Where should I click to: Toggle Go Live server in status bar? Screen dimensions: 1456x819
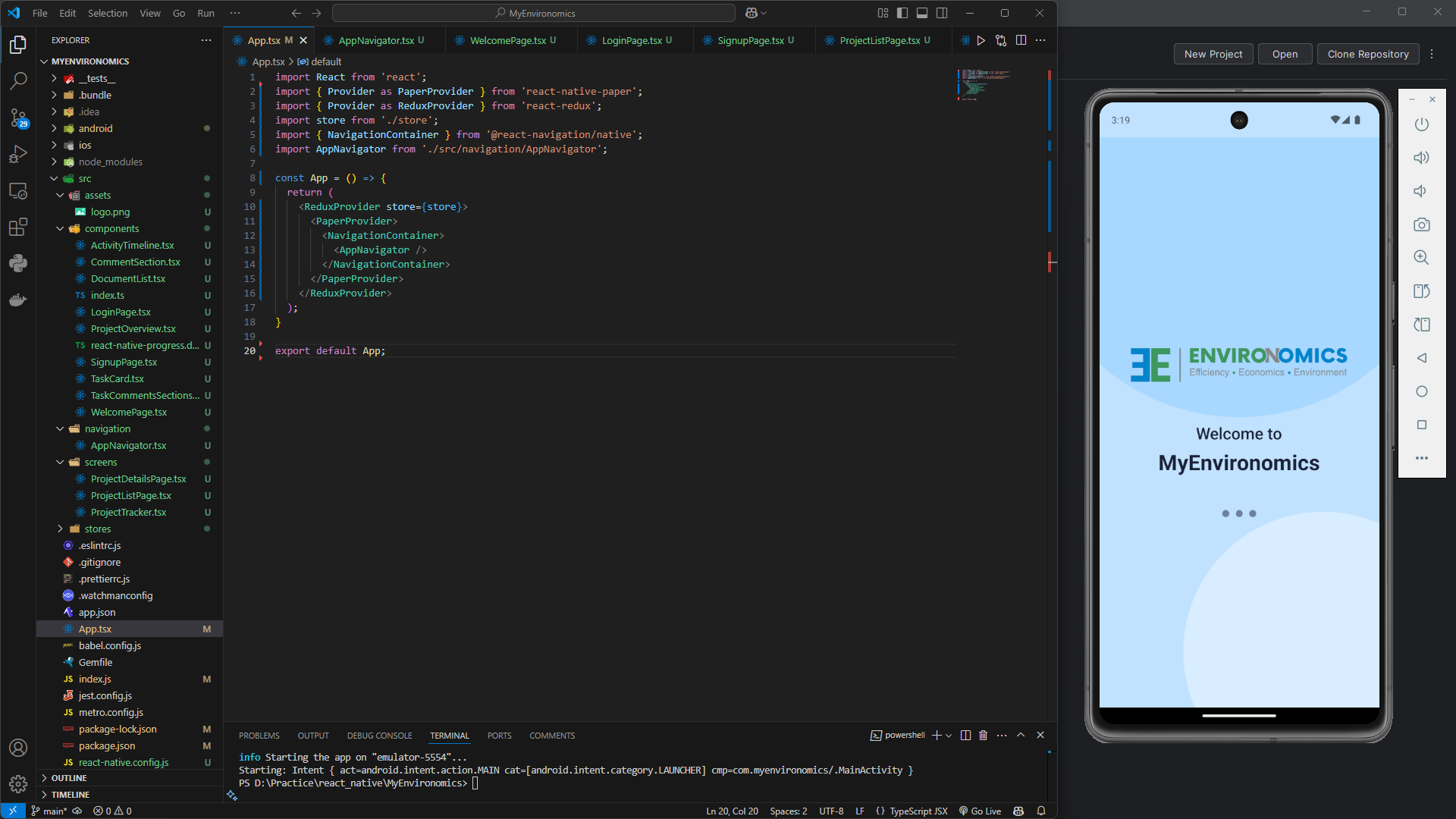(x=980, y=811)
